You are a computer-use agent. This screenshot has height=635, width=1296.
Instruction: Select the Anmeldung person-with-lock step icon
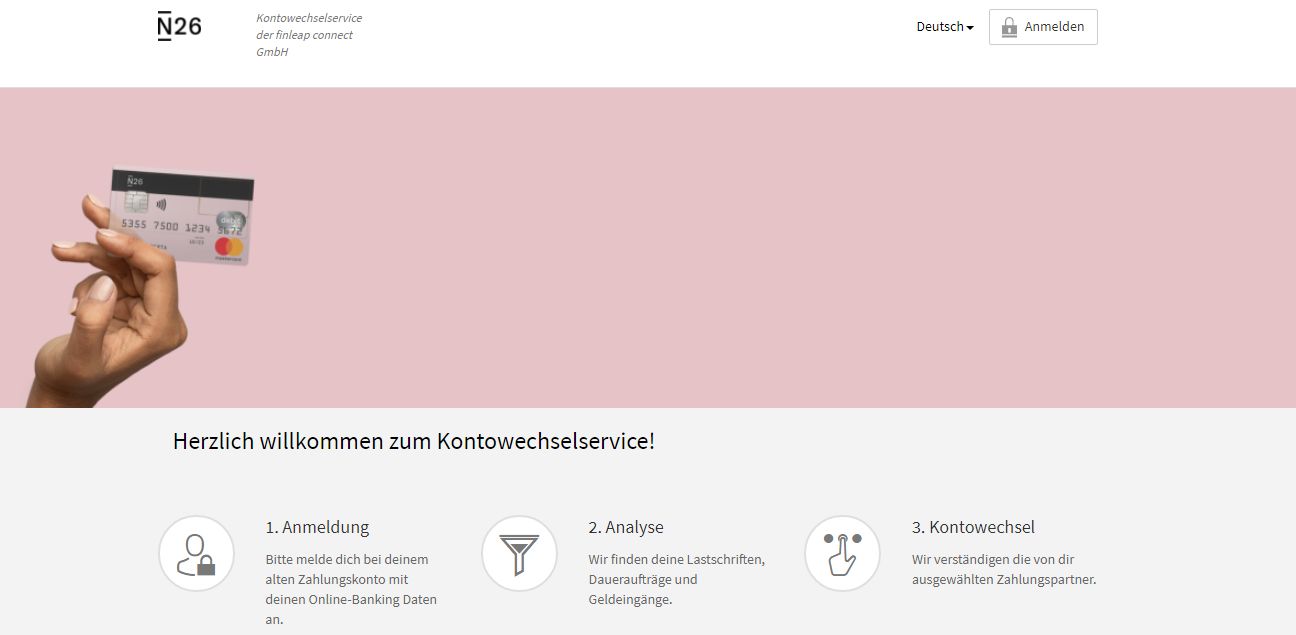coord(196,552)
